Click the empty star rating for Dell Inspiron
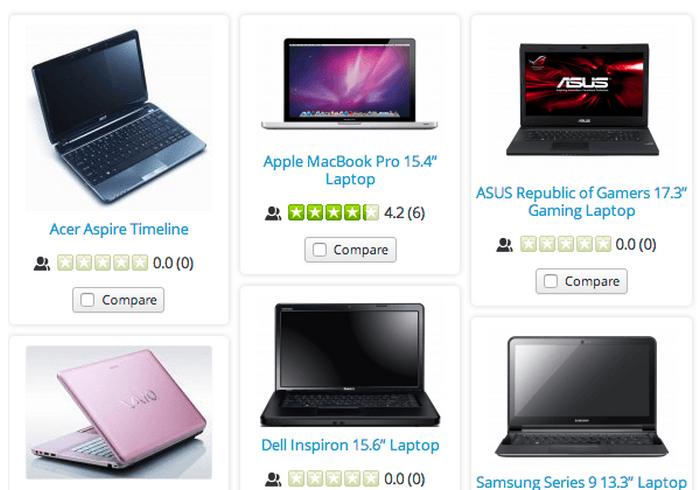Screen dimensions: 700x490 (x=333, y=479)
